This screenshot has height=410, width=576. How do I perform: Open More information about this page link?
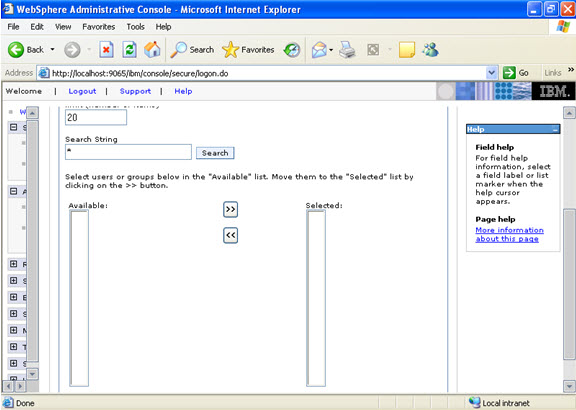click(x=509, y=234)
